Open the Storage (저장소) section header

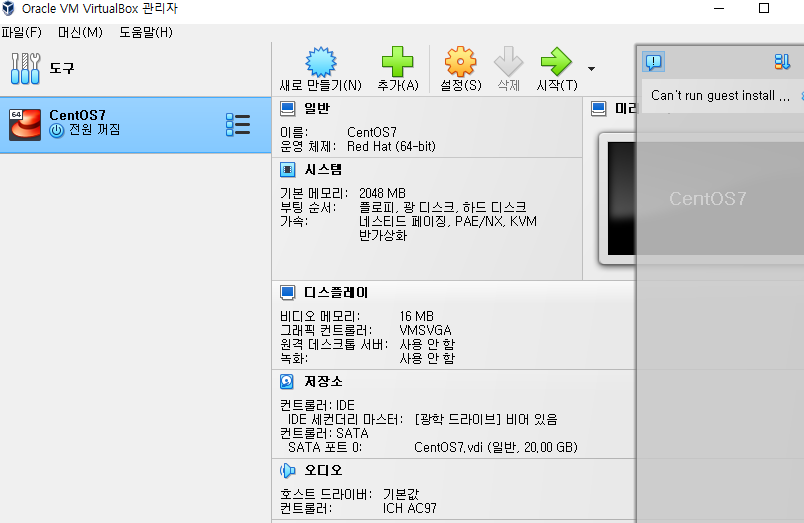pyautogui.click(x=323, y=381)
